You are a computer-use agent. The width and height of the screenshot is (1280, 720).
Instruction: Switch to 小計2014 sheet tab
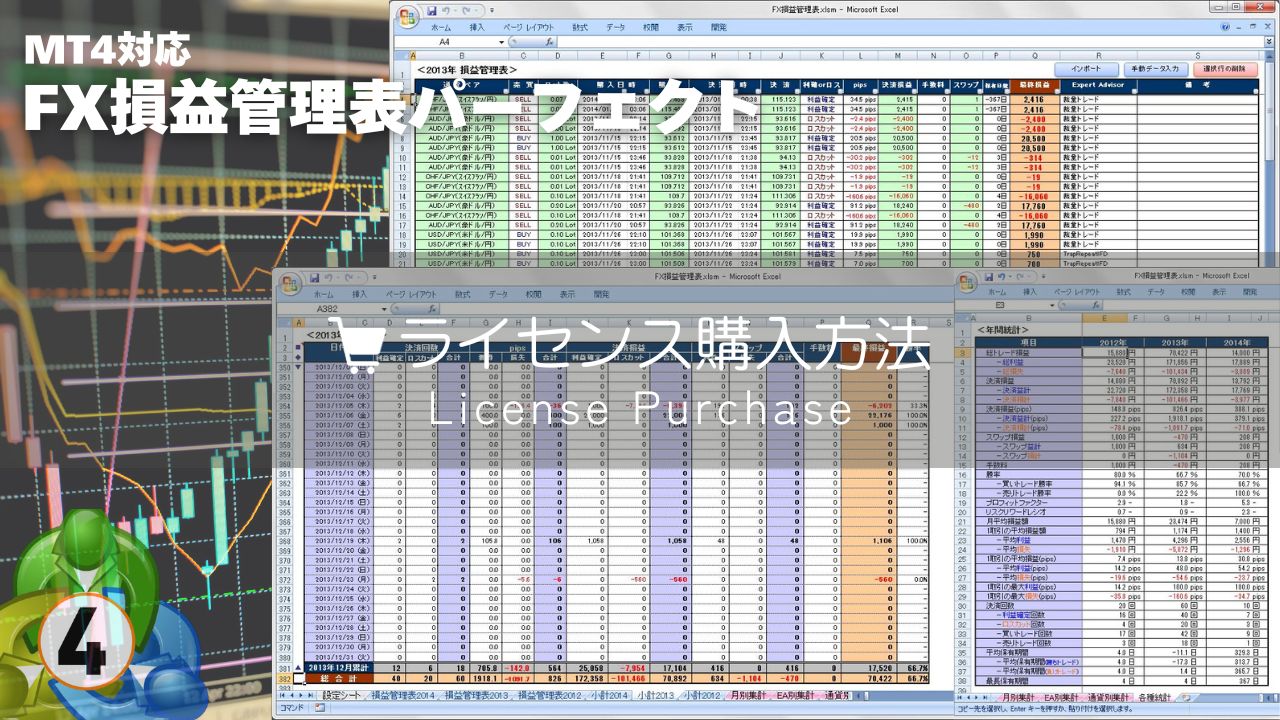pyautogui.click(x=608, y=694)
